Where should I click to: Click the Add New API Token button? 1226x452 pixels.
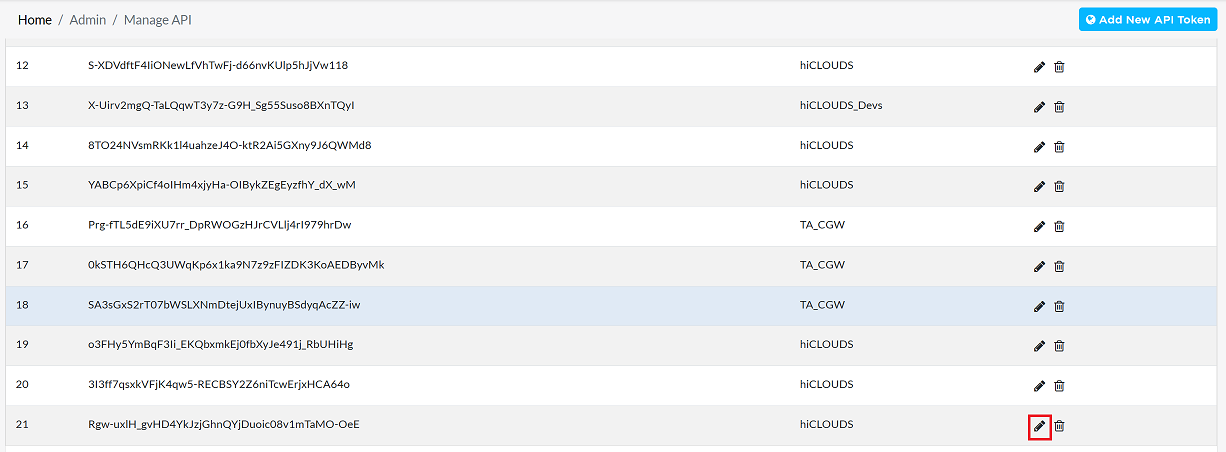pyautogui.click(x=1148, y=19)
